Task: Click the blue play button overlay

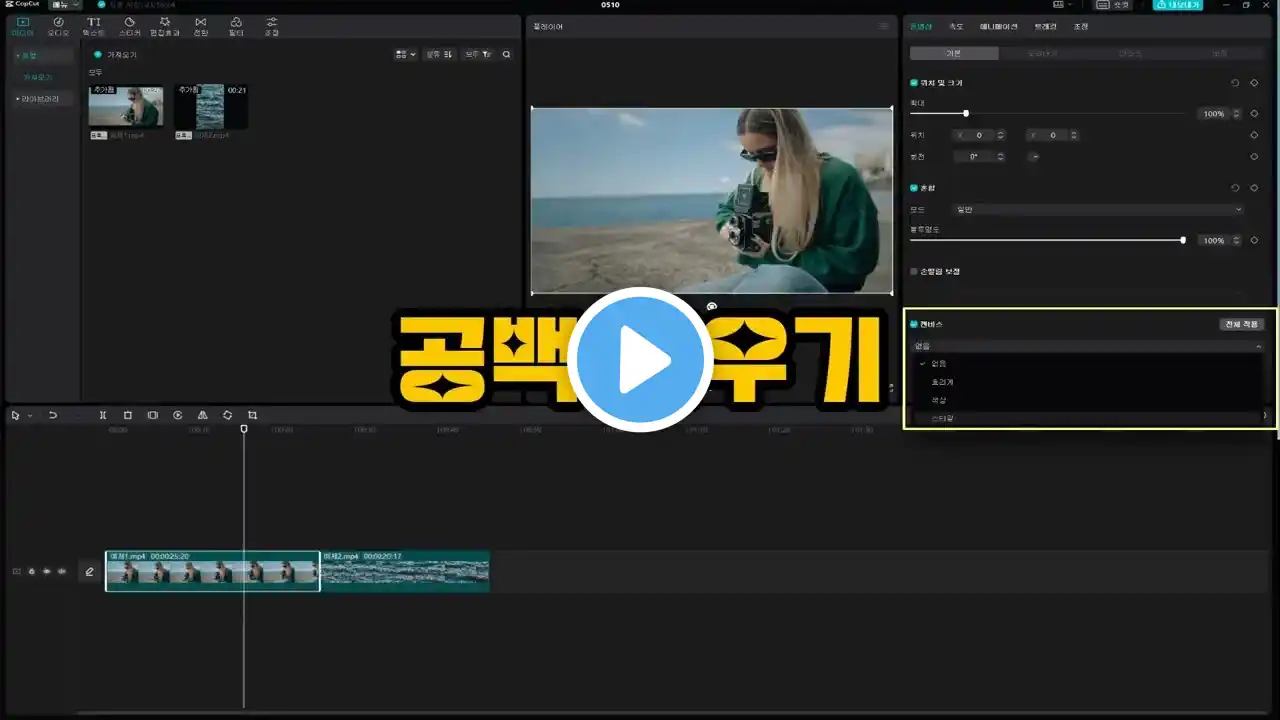Action: [640, 360]
